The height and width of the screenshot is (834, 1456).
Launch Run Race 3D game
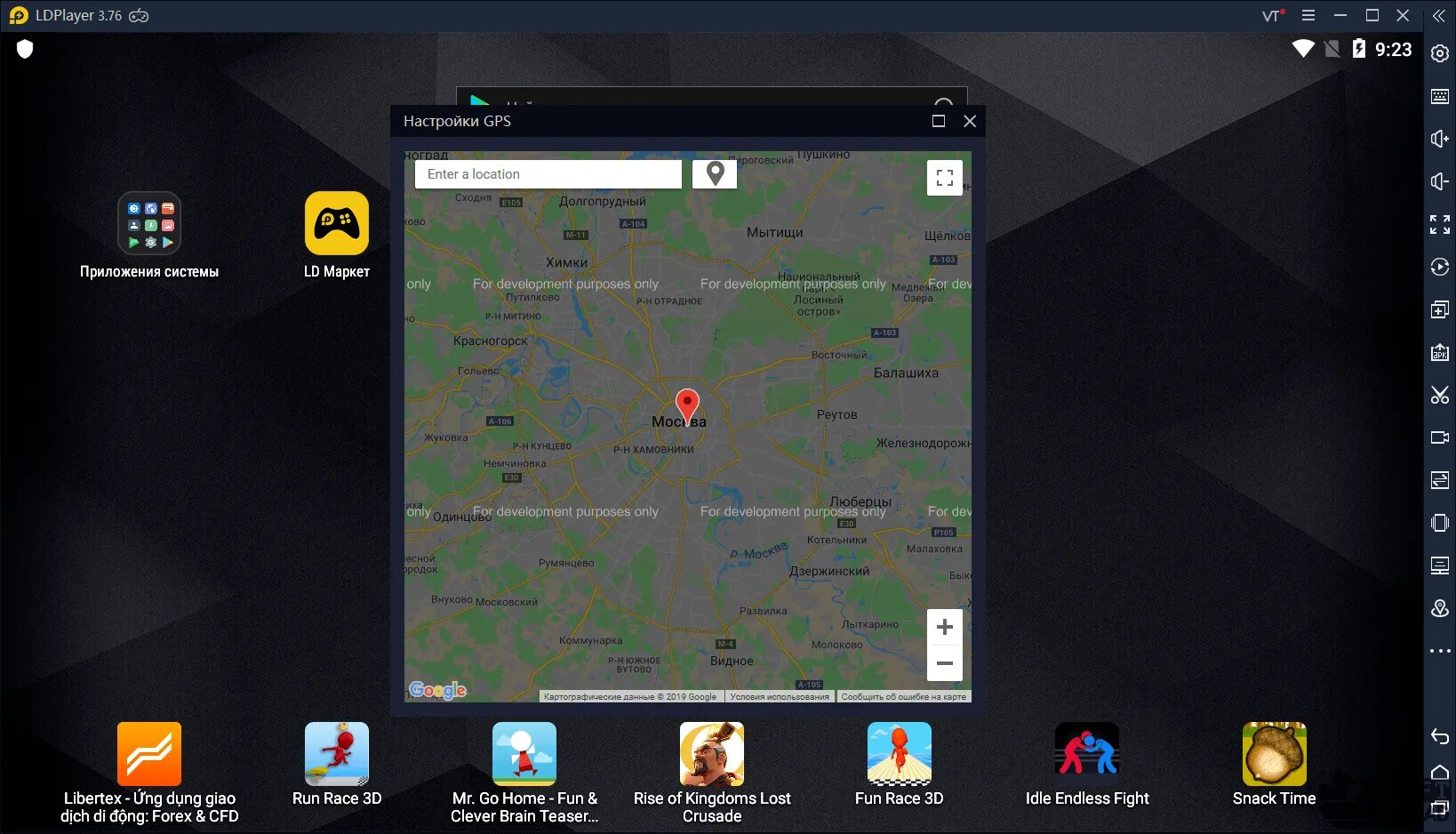337,765
